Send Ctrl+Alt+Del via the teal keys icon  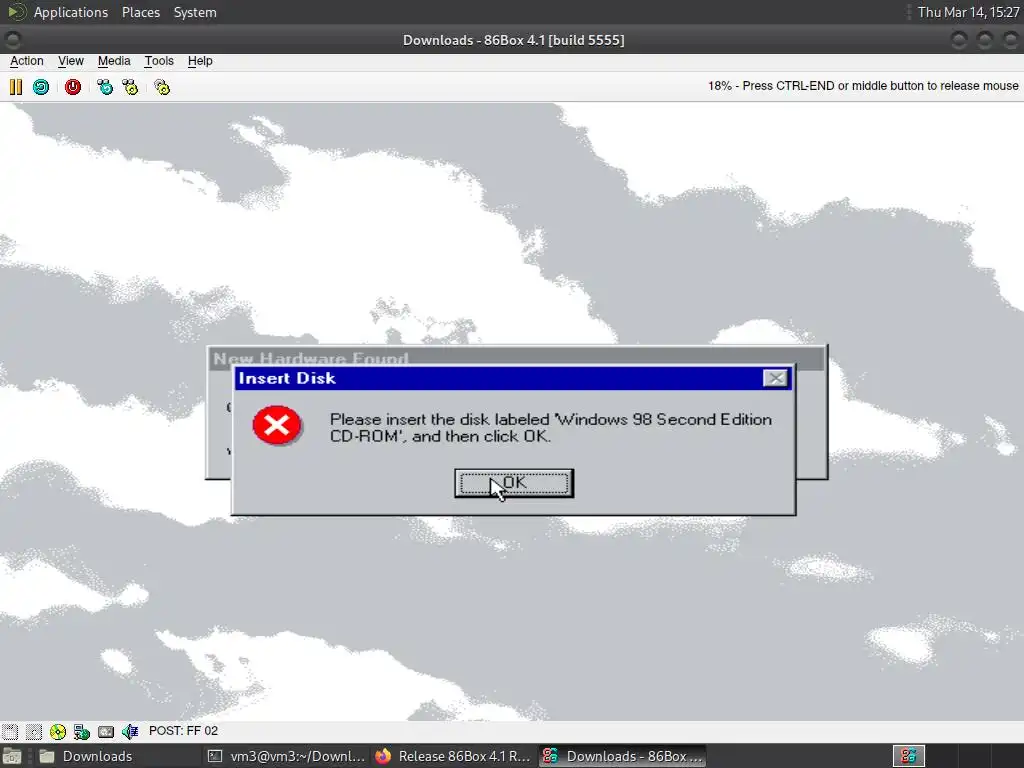(x=104, y=87)
